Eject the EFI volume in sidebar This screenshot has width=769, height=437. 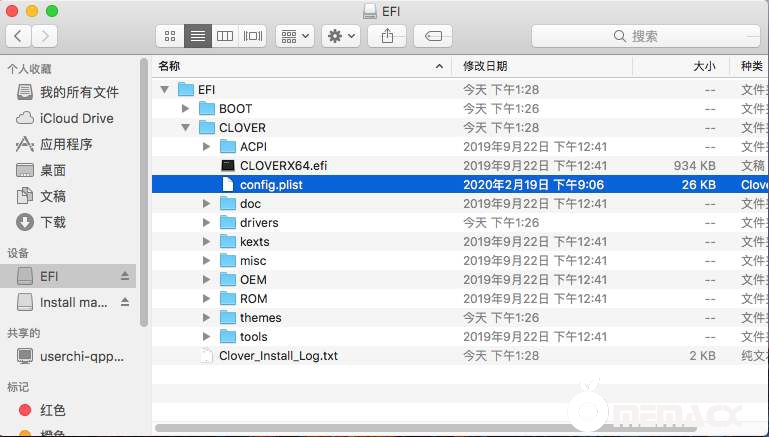click(125, 276)
